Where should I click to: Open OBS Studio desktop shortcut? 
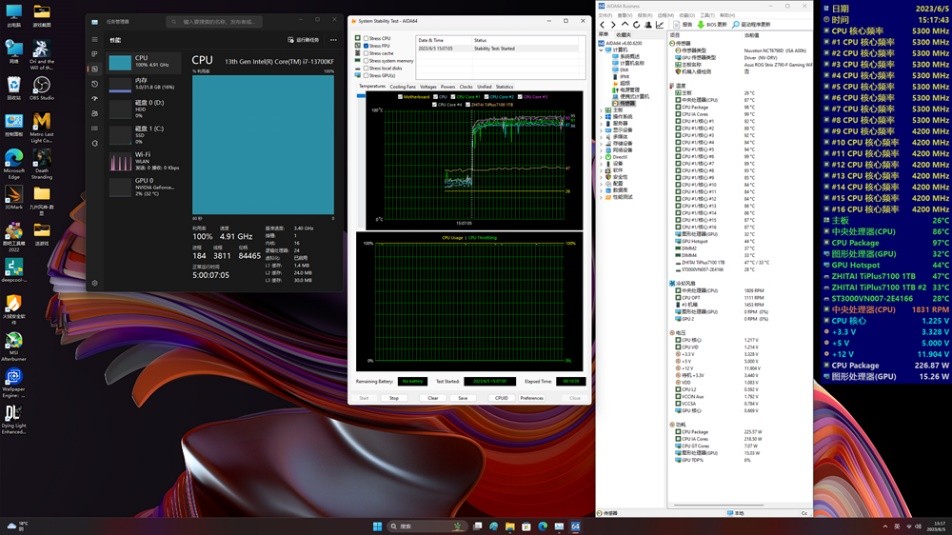tap(42, 86)
